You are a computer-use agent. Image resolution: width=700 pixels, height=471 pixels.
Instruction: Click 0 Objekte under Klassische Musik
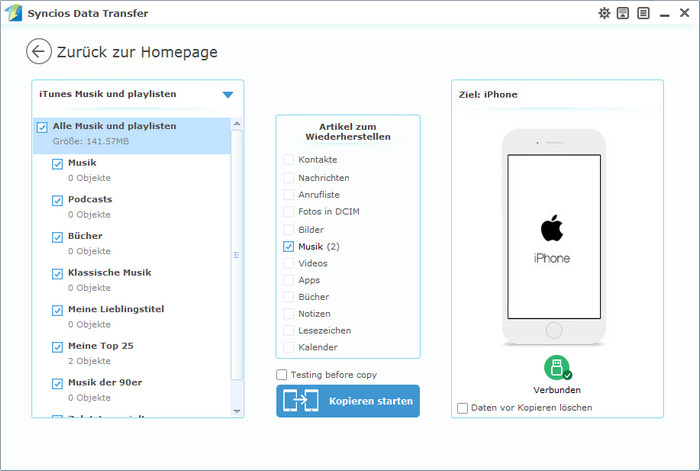(89, 288)
